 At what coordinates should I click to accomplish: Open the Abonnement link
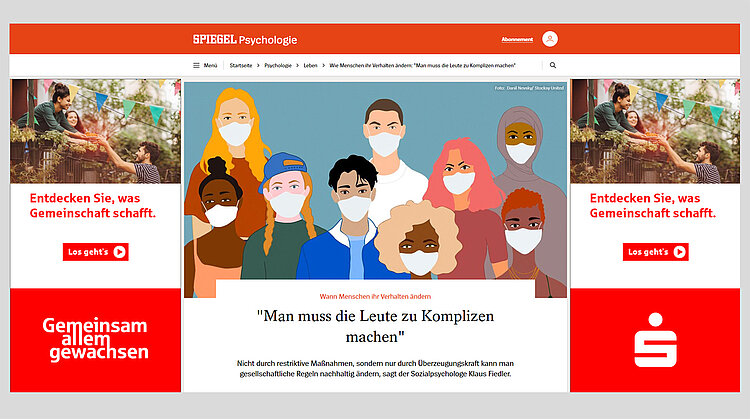(x=517, y=39)
